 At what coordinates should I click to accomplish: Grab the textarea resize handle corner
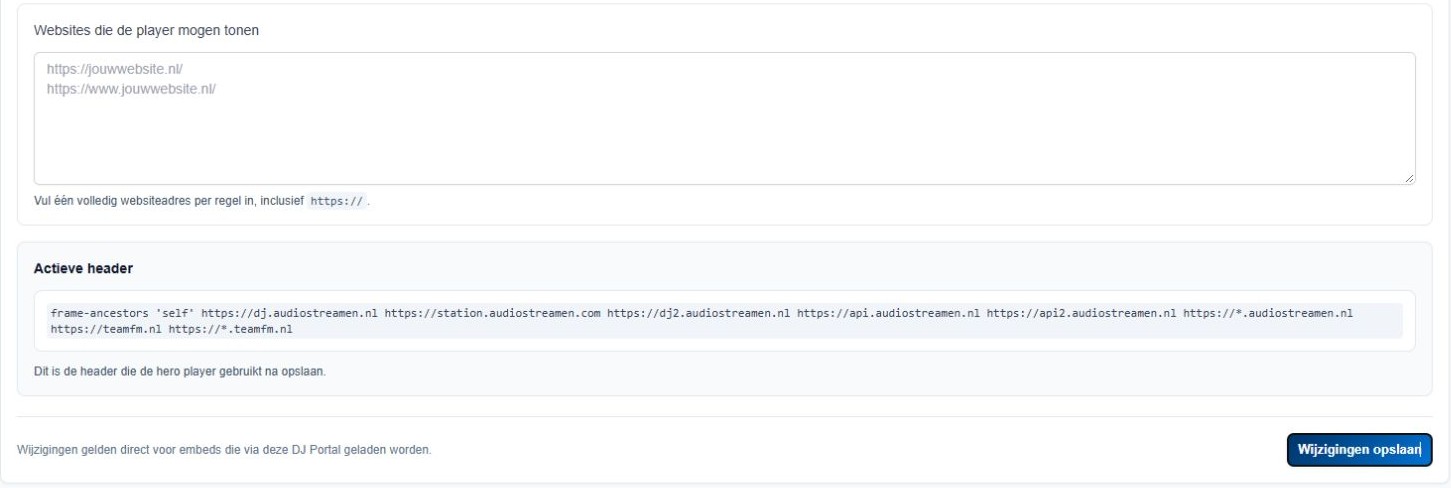tap(1408, 178)
